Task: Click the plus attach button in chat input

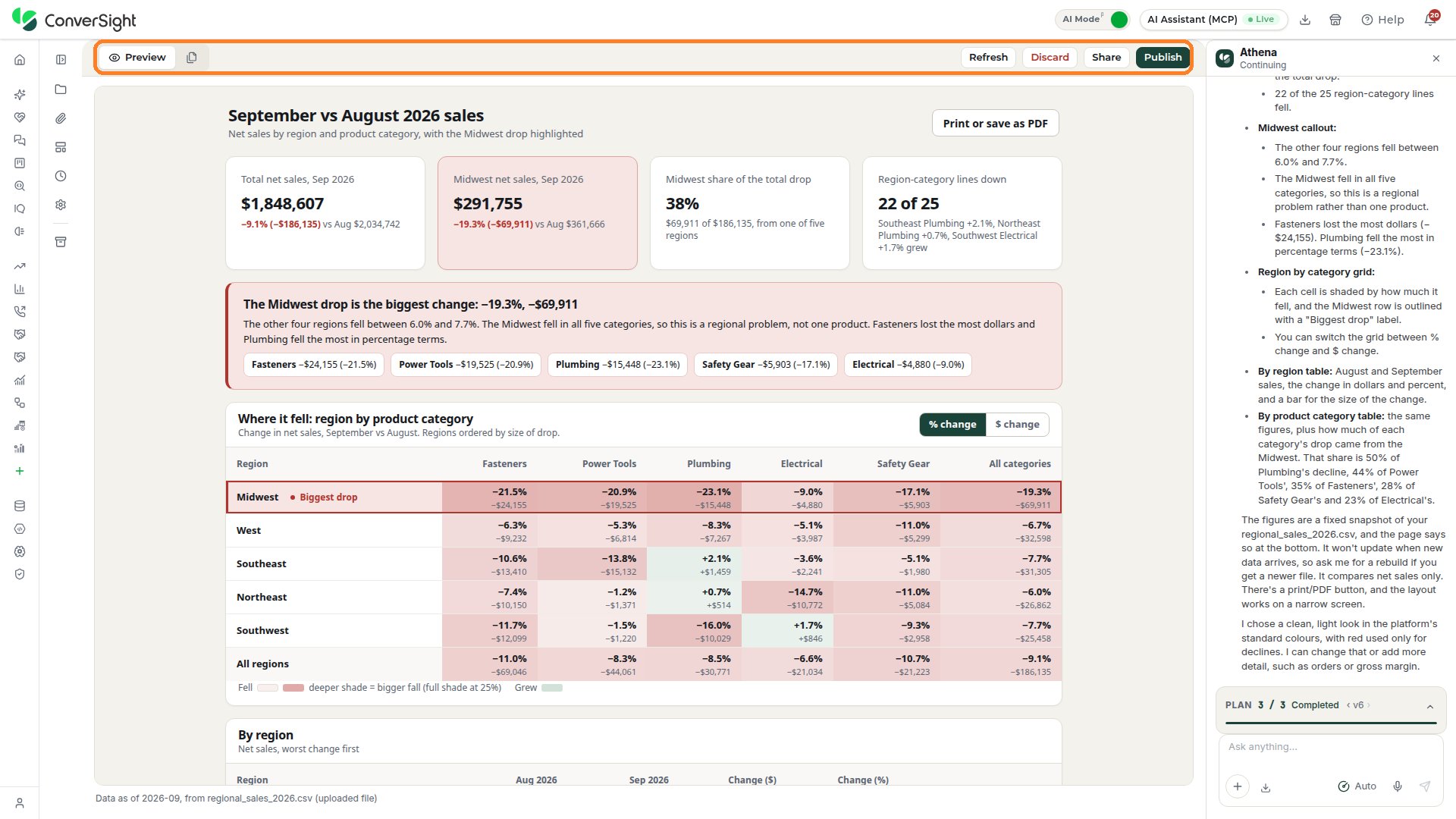Action: coord(1238,786)
